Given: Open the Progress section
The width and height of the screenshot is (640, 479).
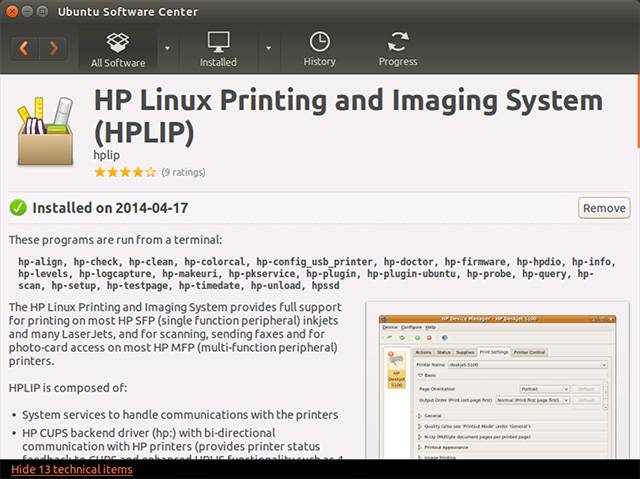Looking at the screenshot, I should (x=398, y=50).
